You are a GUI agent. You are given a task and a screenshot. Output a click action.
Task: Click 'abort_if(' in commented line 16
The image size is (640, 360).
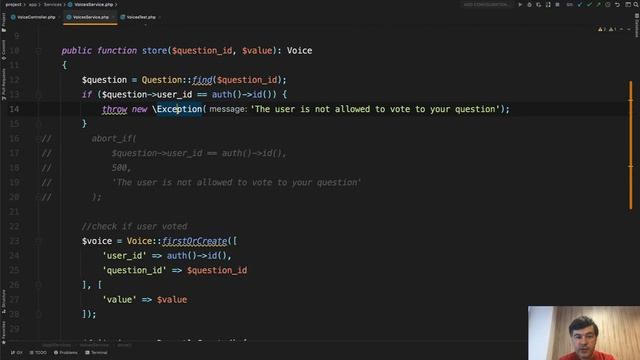114,139
